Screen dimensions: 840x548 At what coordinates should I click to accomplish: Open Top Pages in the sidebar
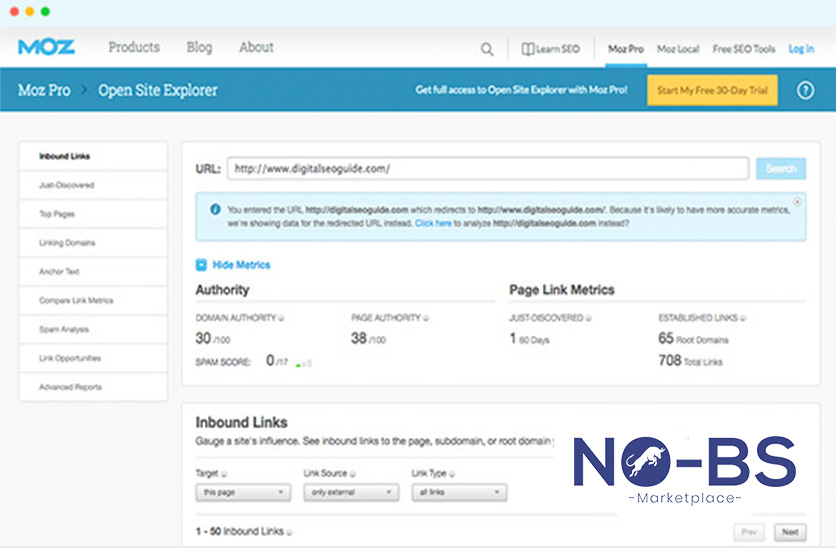pos(93,214)
